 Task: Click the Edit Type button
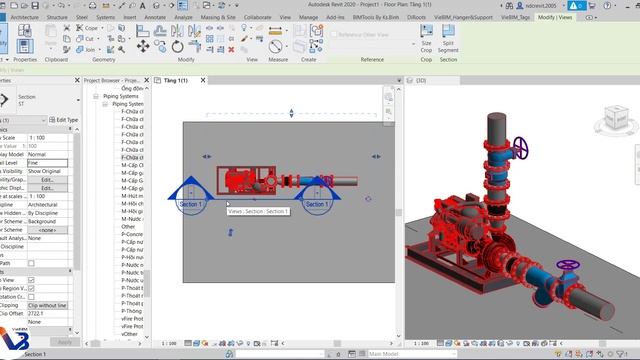[x=64, y=120]
